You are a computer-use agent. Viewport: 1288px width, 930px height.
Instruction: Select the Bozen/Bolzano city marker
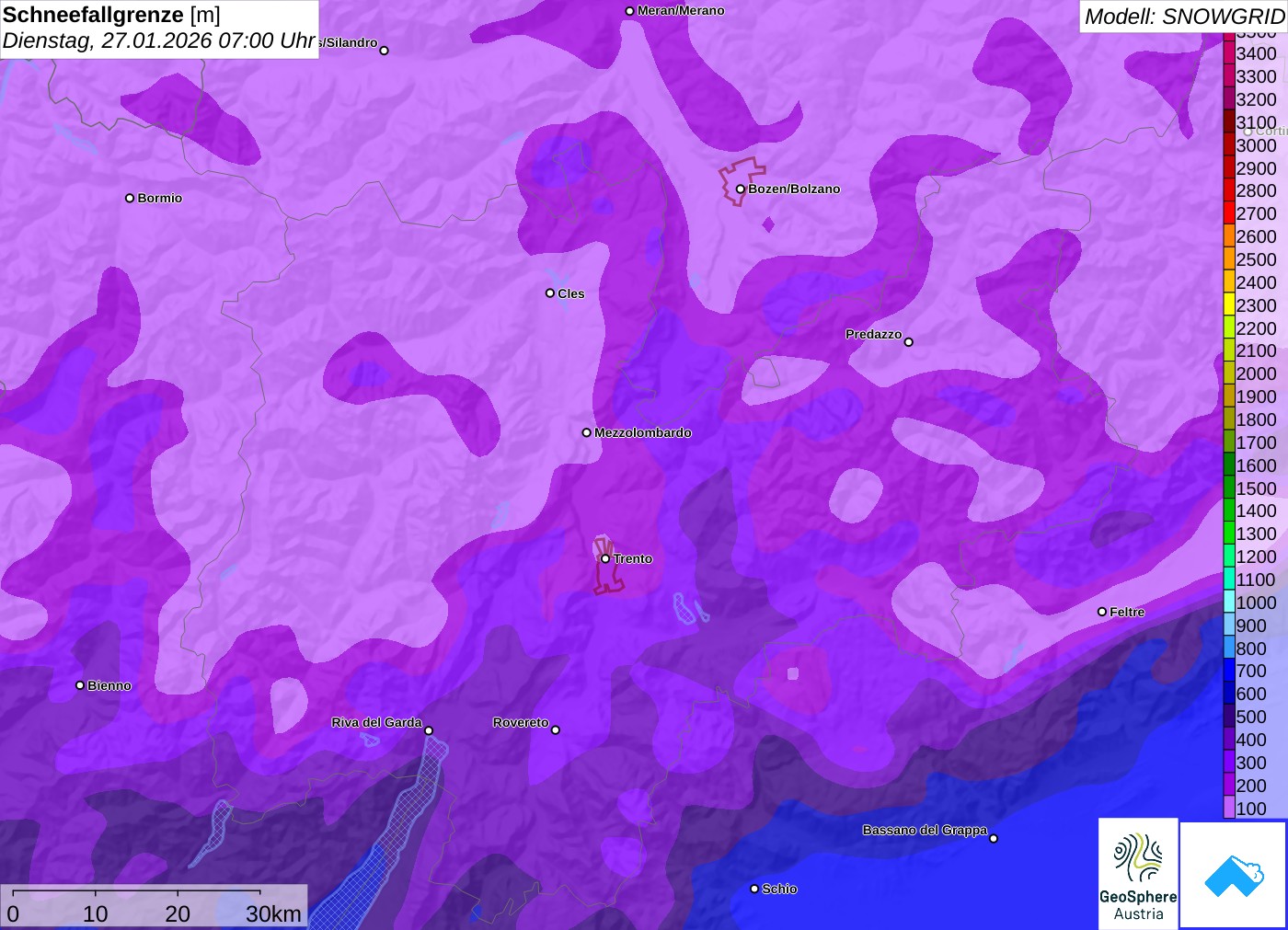[740, 189]
